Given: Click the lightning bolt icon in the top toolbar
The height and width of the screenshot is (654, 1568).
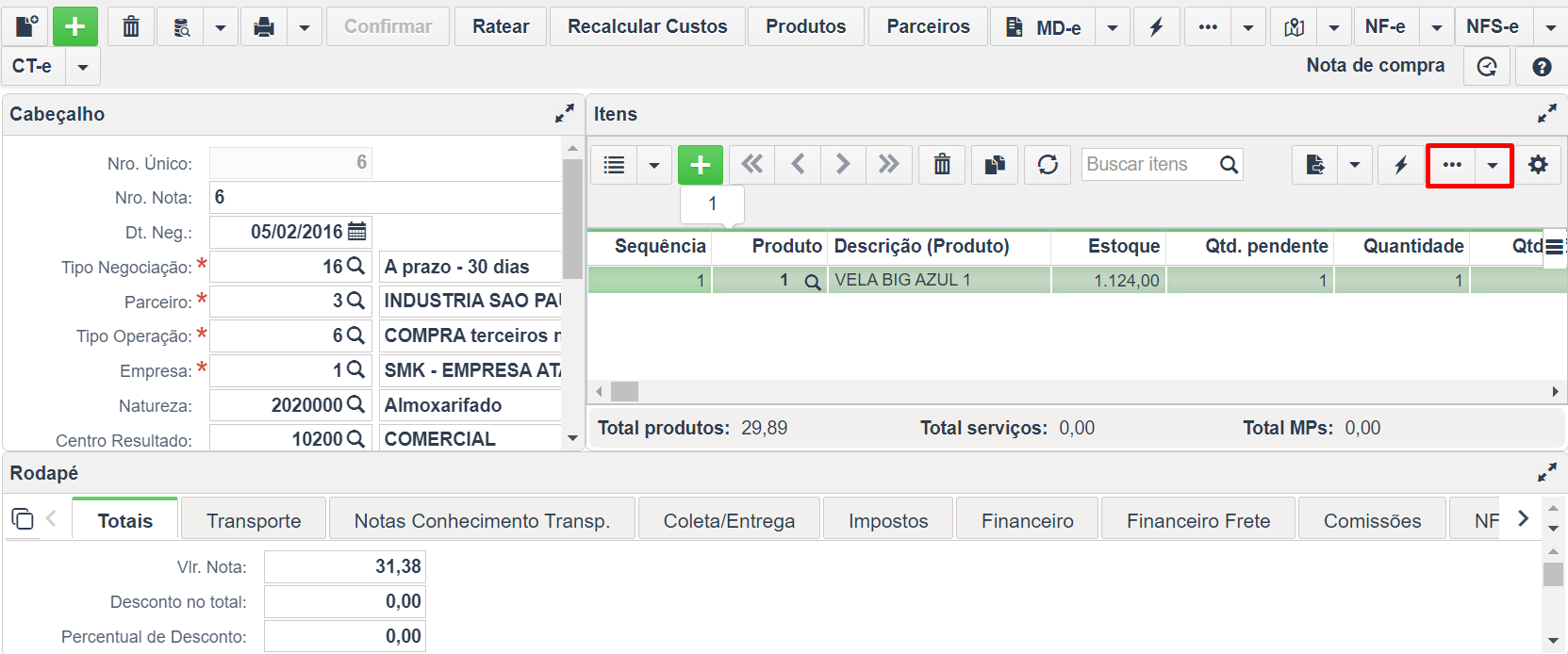Looking at the screenshot, I should pyautogui.click(x=1156, y=26).
